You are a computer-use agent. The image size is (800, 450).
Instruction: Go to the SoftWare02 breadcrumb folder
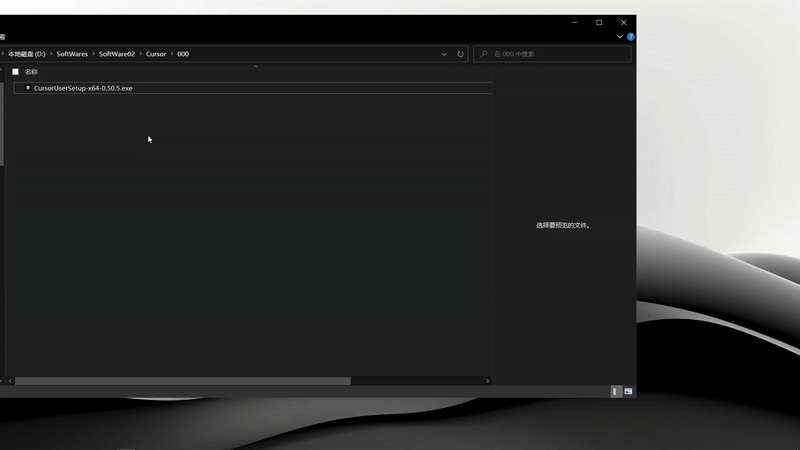coord(117,54)
